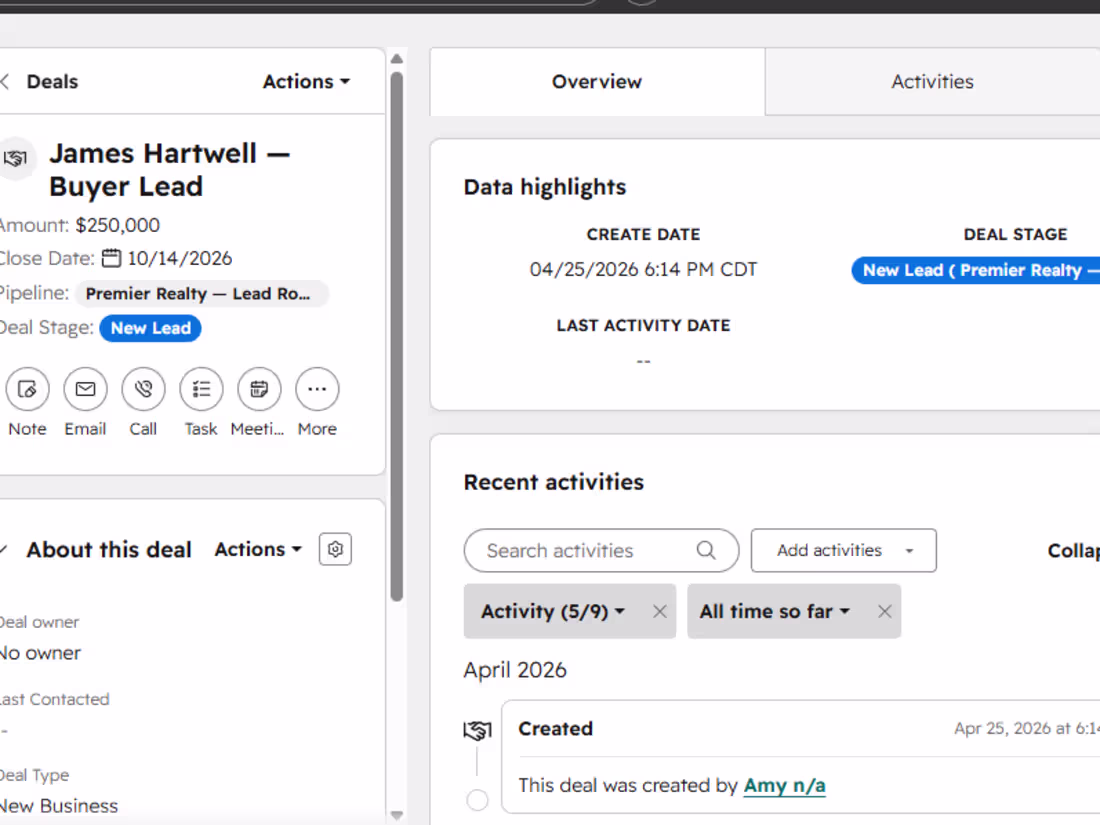1100x825 pixels.
Task: Edit the Deal owner value No owner
Action: click(x=41, y=653)
